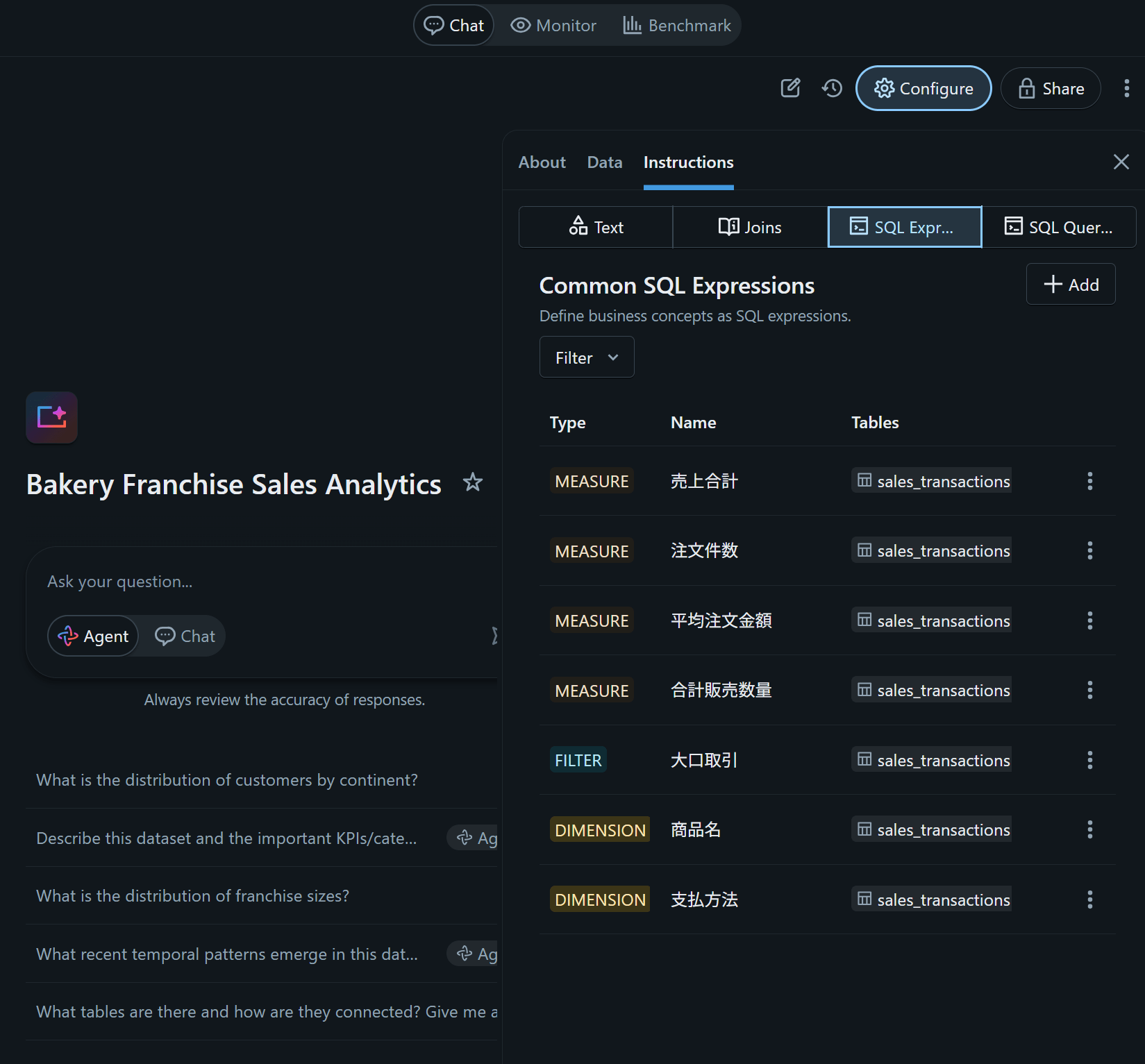Open row options for 売上合計 measure
The width and height of the screenshot is (1145, 1064).
(x=1089, y=481)
